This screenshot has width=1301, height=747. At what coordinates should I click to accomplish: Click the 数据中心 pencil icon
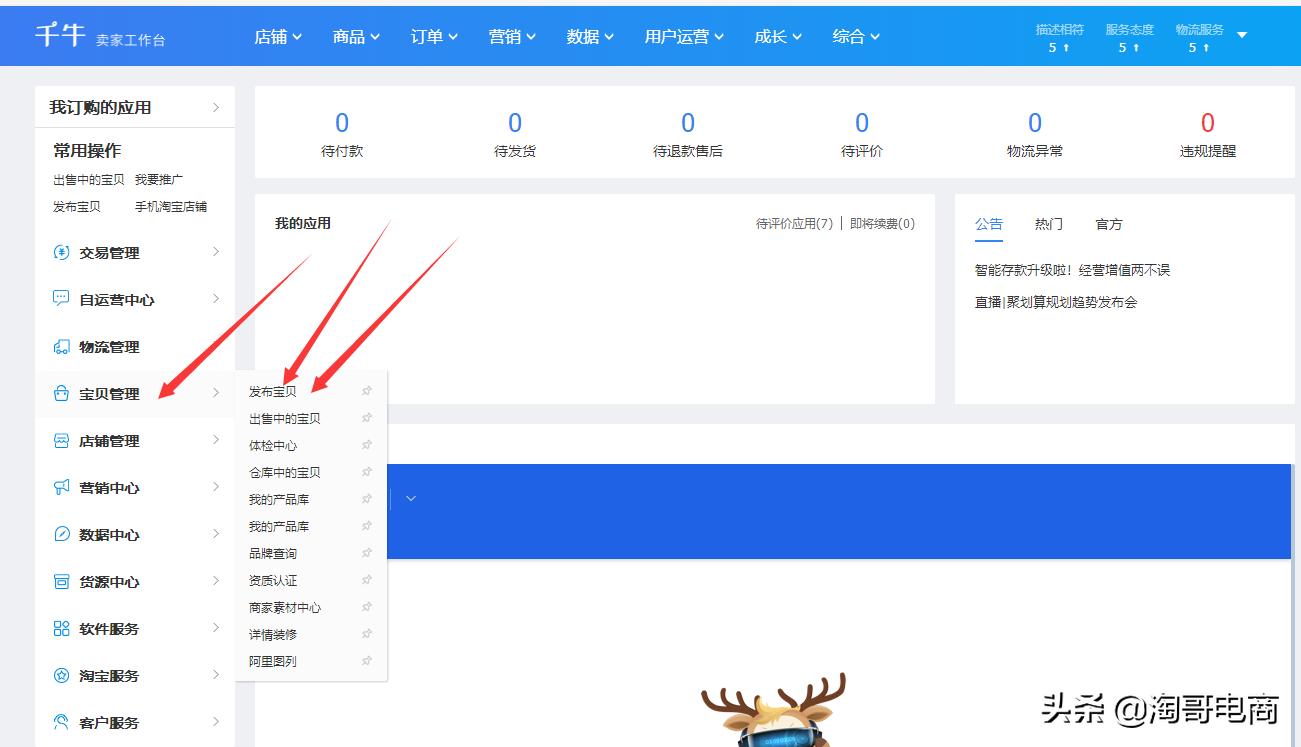click(x=61, y=535)
